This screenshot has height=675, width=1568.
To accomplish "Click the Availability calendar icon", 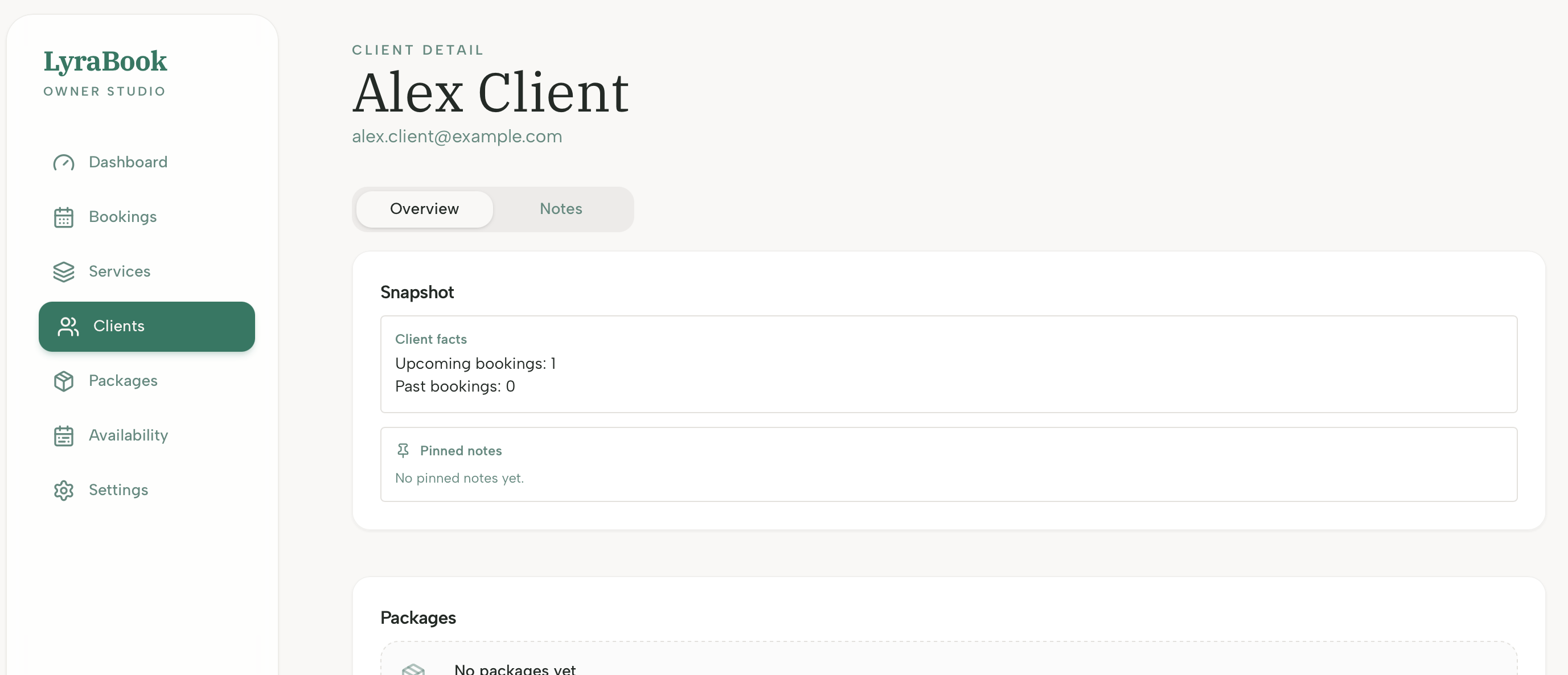I will click(x=63, y=436).
